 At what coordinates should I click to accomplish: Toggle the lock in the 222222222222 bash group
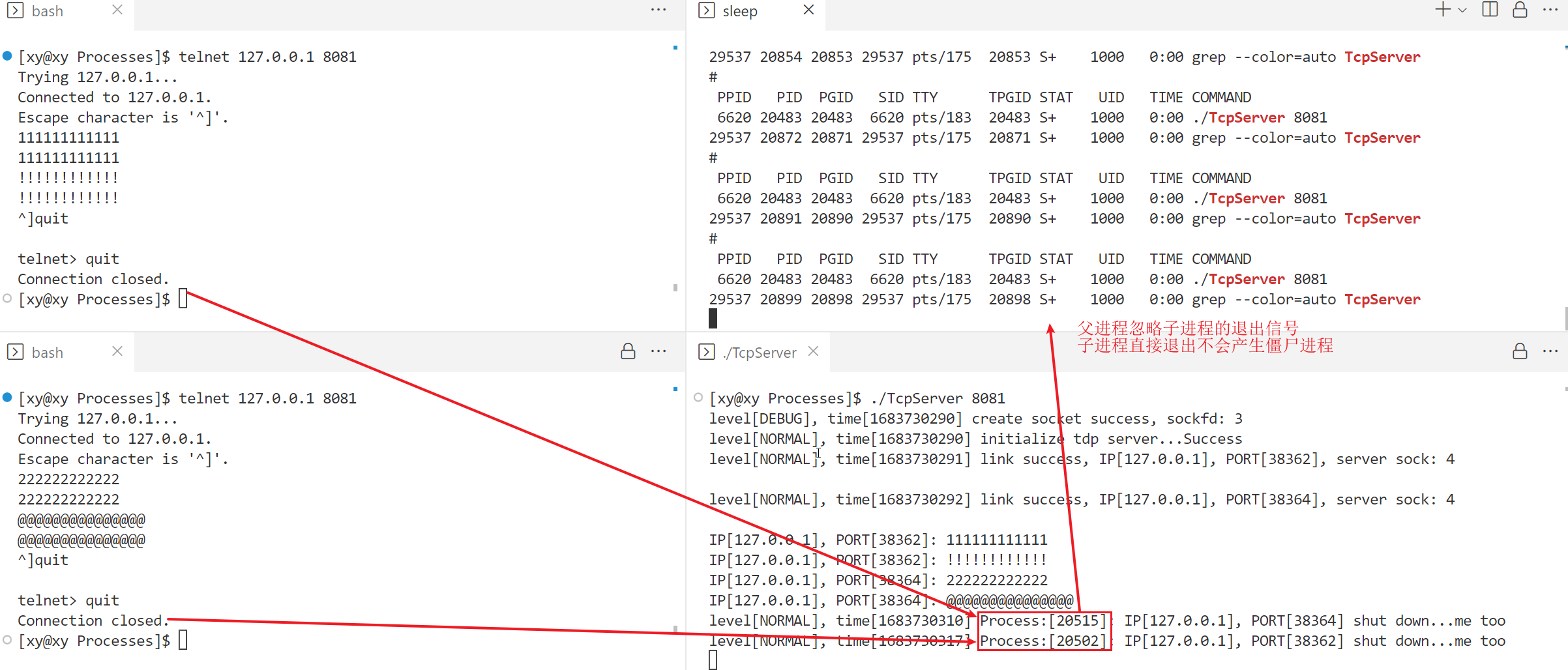[x=628, y=352]
